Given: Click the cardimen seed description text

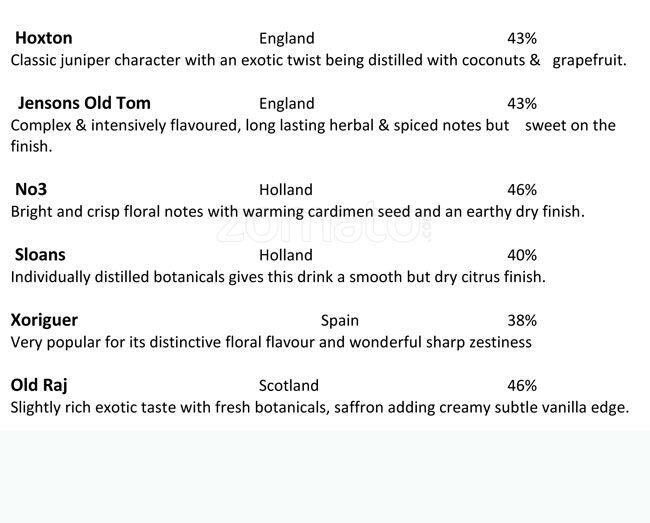Looking at the screenshot, I should [297, 211].
